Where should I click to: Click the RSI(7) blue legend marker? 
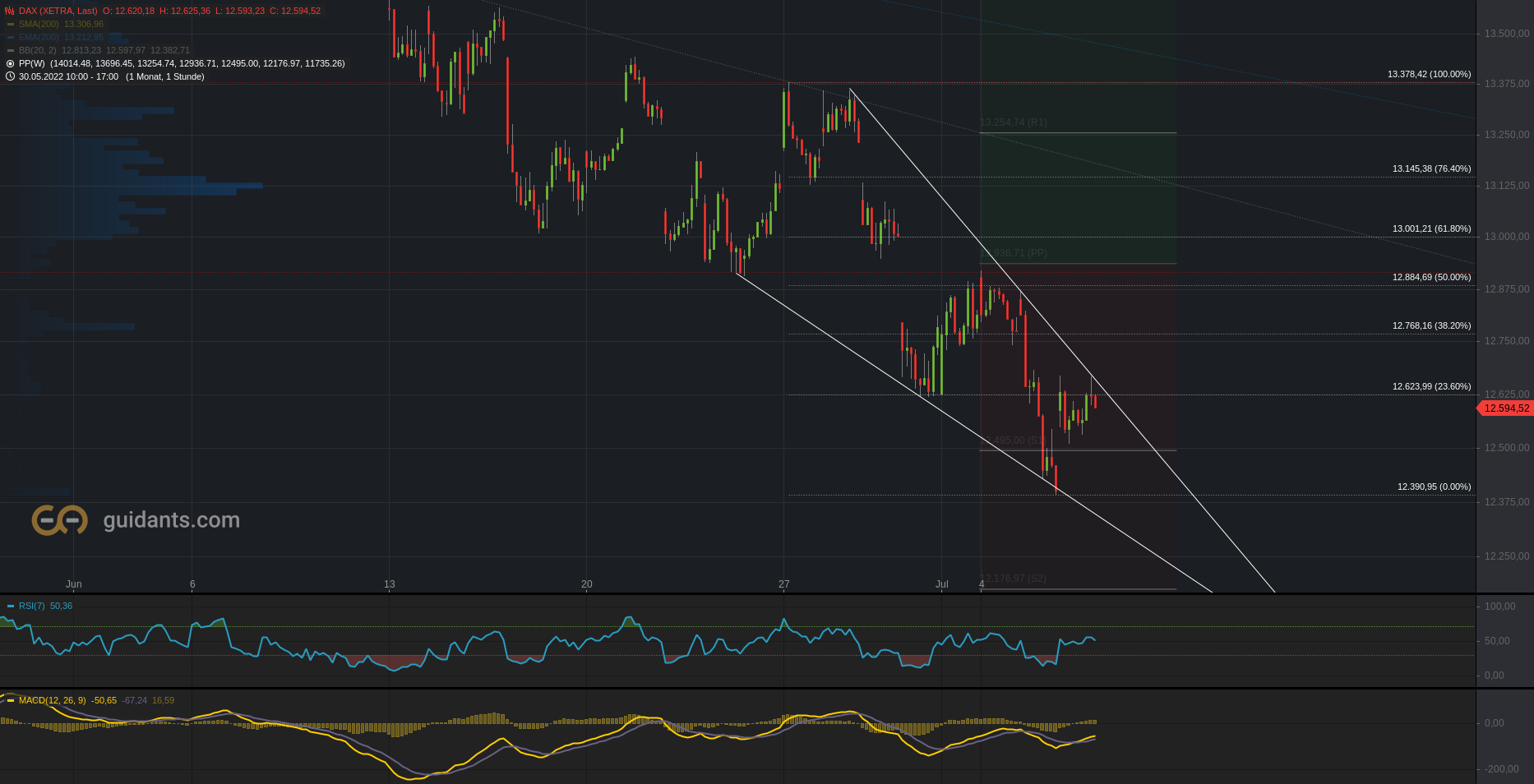[11, 606]
